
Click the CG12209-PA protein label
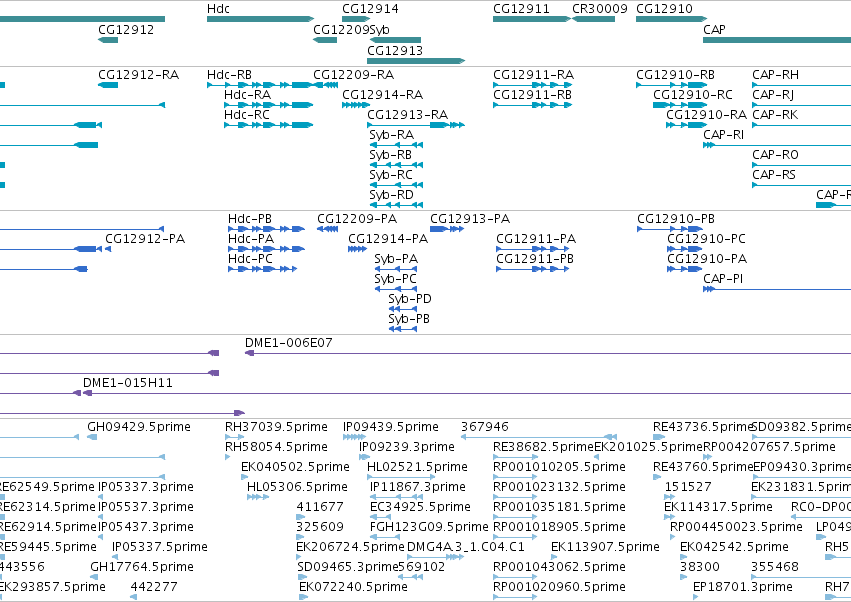click(x=357, y=219)
